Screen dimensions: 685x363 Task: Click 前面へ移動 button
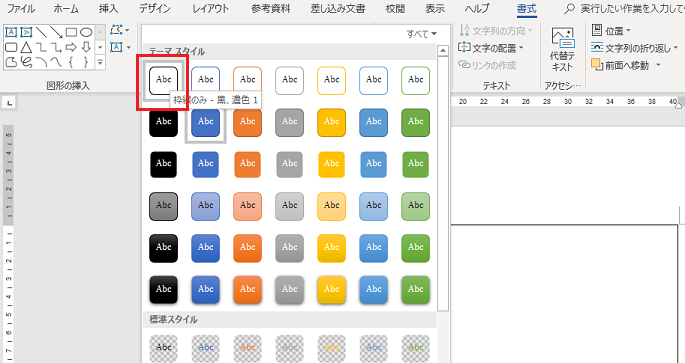[x=620, y=65]
